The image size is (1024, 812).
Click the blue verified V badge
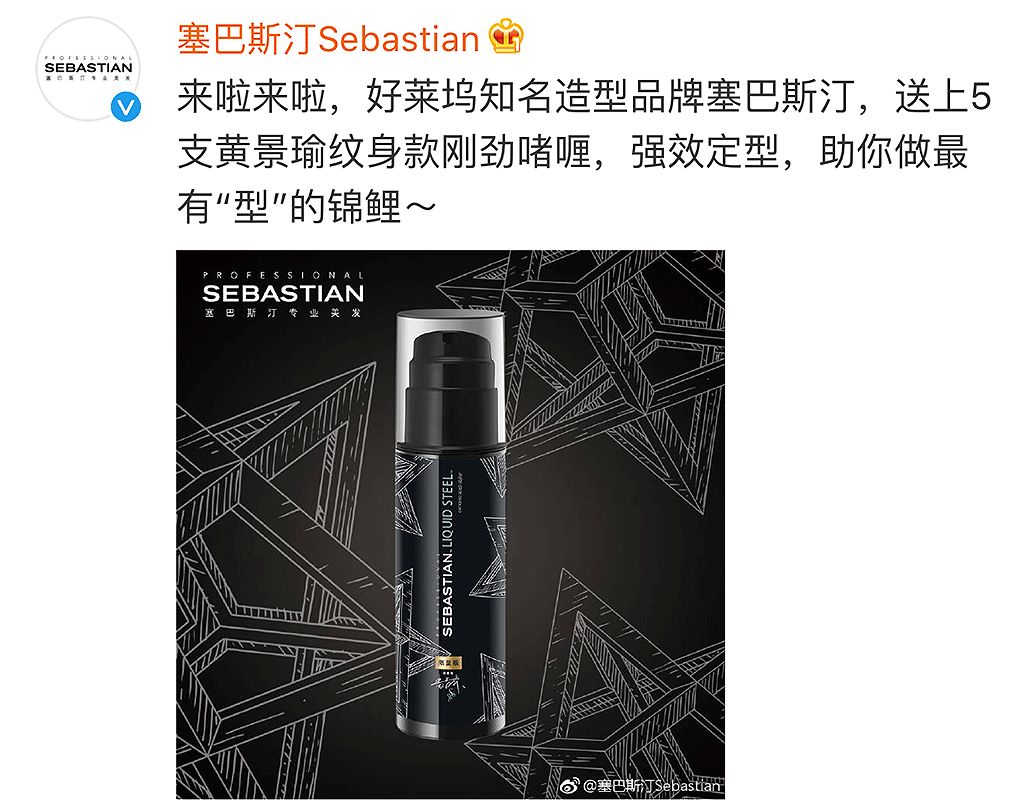coord(125,107)
